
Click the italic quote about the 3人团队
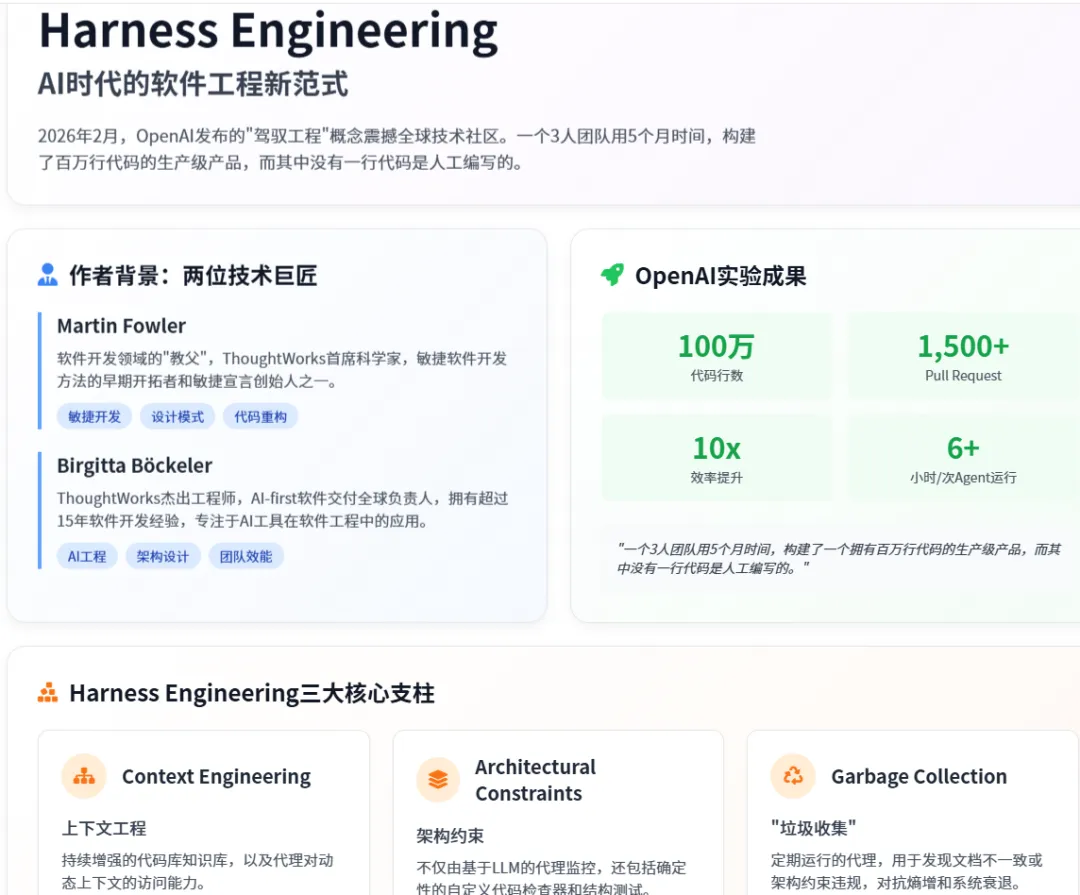coord(839,559)
